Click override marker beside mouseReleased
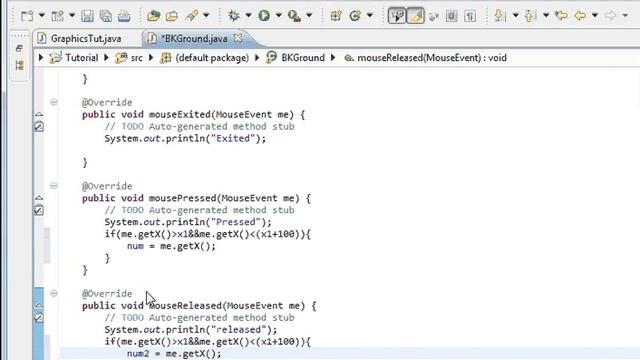 tap(39, 305)
